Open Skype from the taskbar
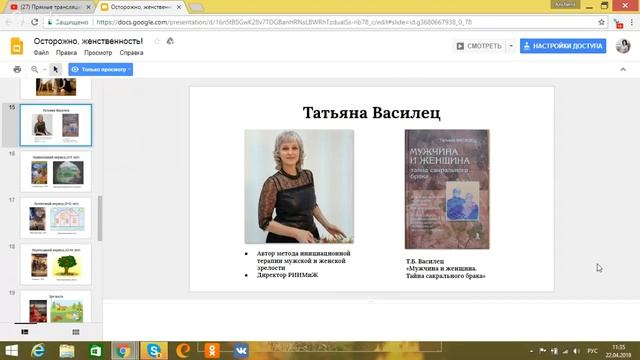 click(x=154, y=351)
